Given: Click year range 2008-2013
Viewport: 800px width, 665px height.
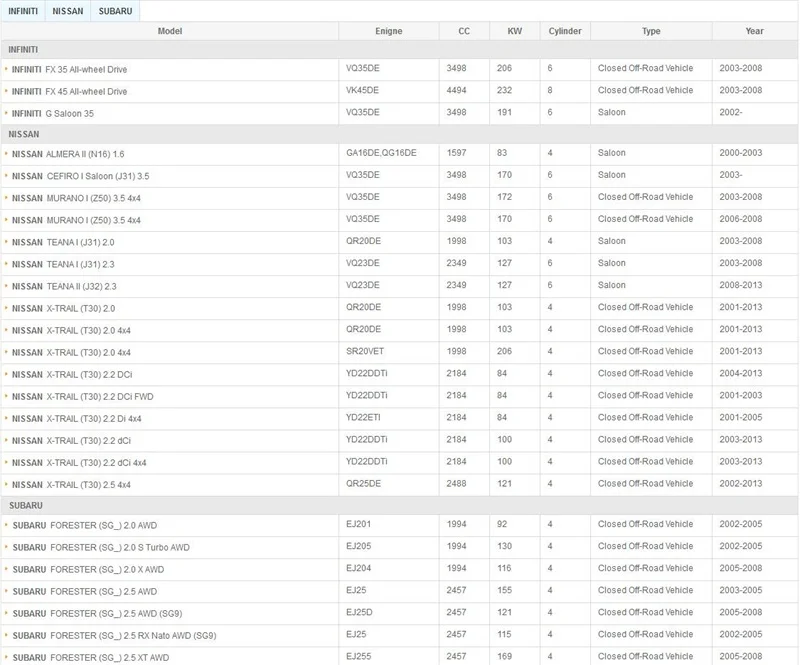Looking at the screenshot, I should 740,285.
